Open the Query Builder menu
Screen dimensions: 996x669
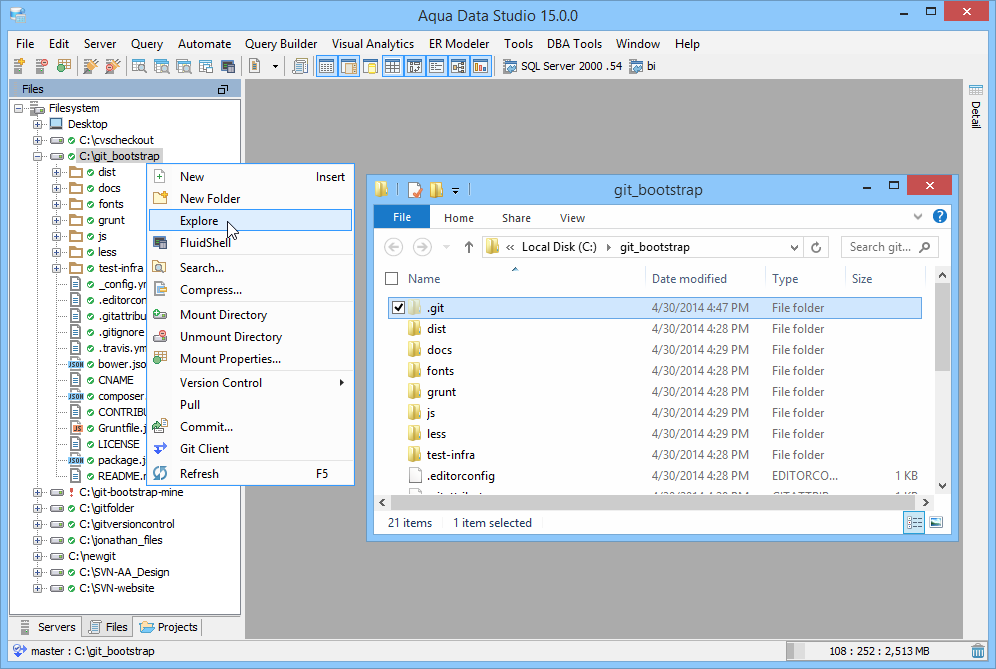281,44
